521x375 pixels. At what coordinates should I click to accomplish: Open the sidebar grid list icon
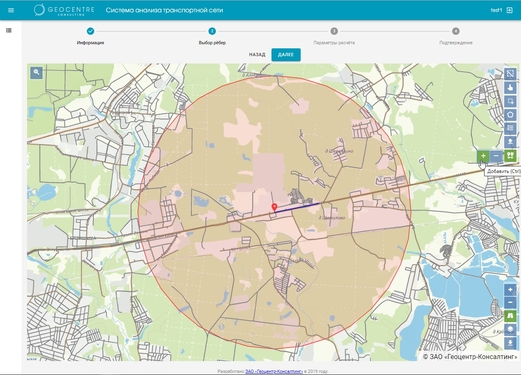coord(9,30)
